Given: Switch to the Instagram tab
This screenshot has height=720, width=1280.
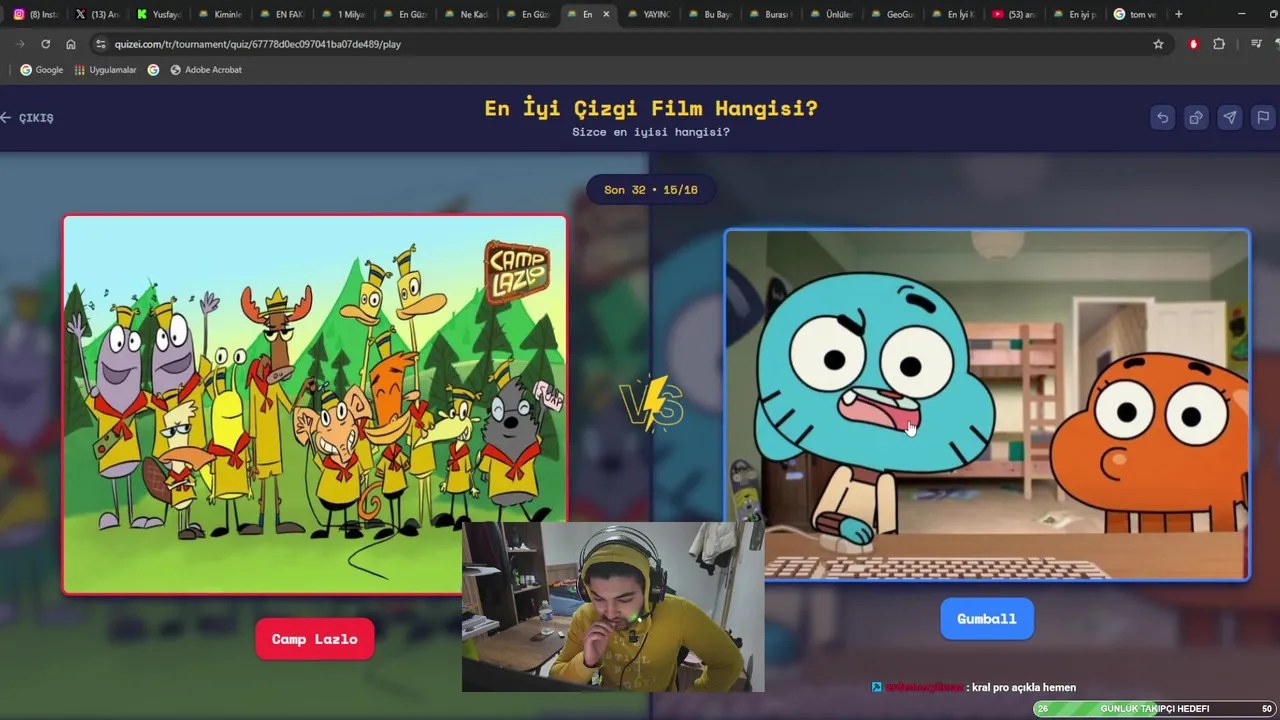Looking at the screenshot, I should tap(35, 14).
